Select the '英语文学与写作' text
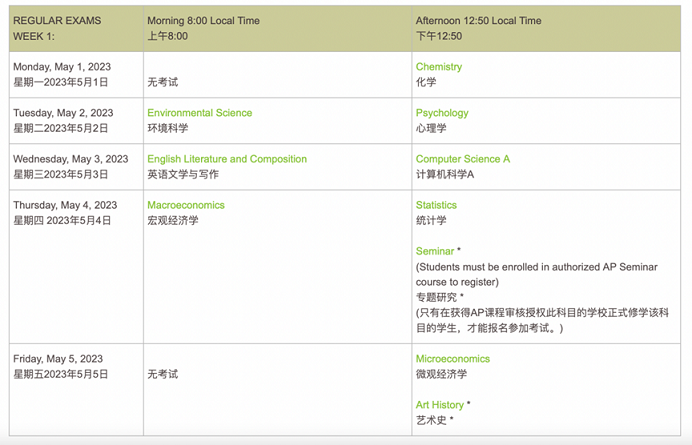The image size is (692, 445). point(183,174)
